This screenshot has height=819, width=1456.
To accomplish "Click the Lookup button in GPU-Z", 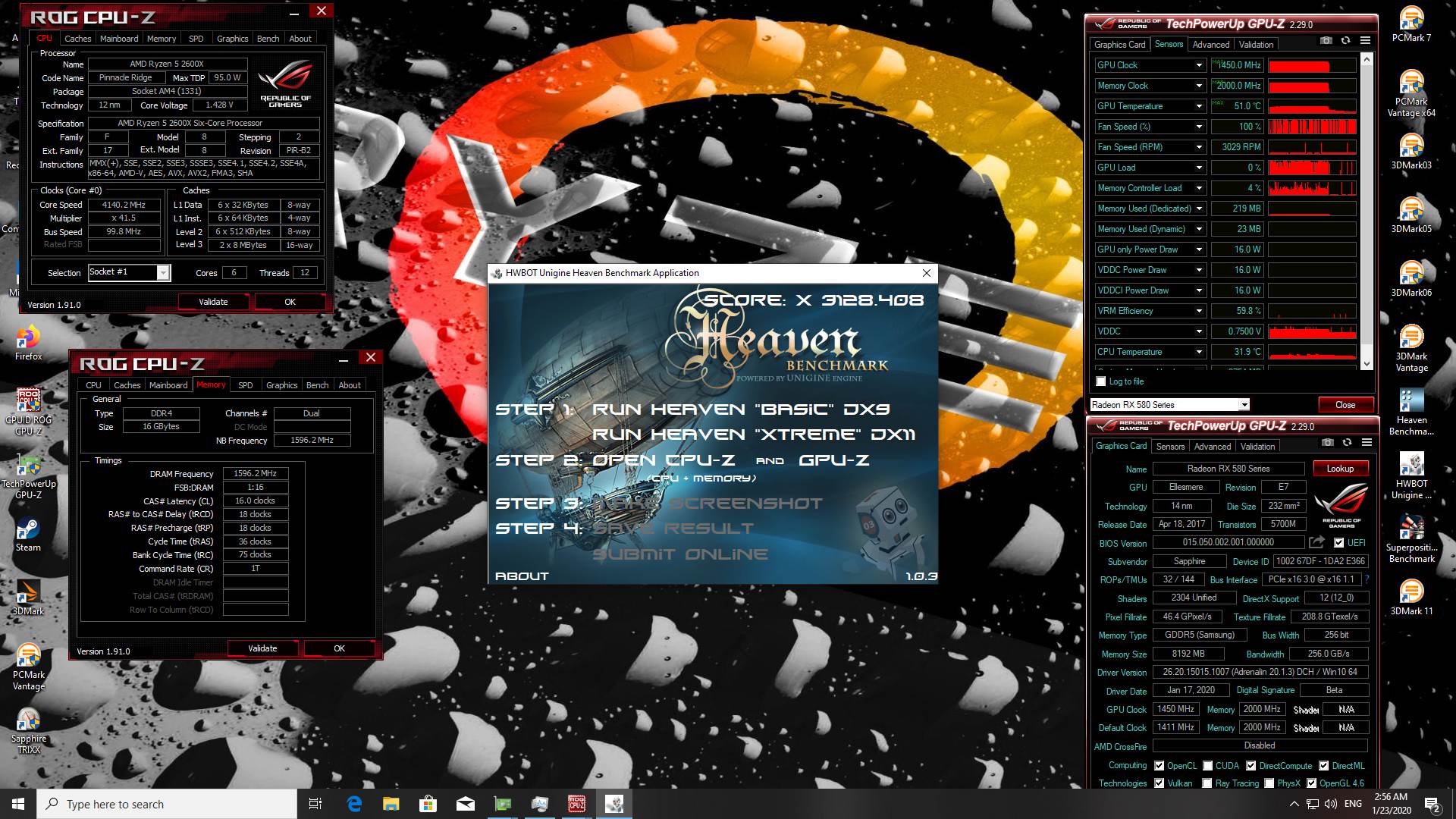I will pos(1340,469).
